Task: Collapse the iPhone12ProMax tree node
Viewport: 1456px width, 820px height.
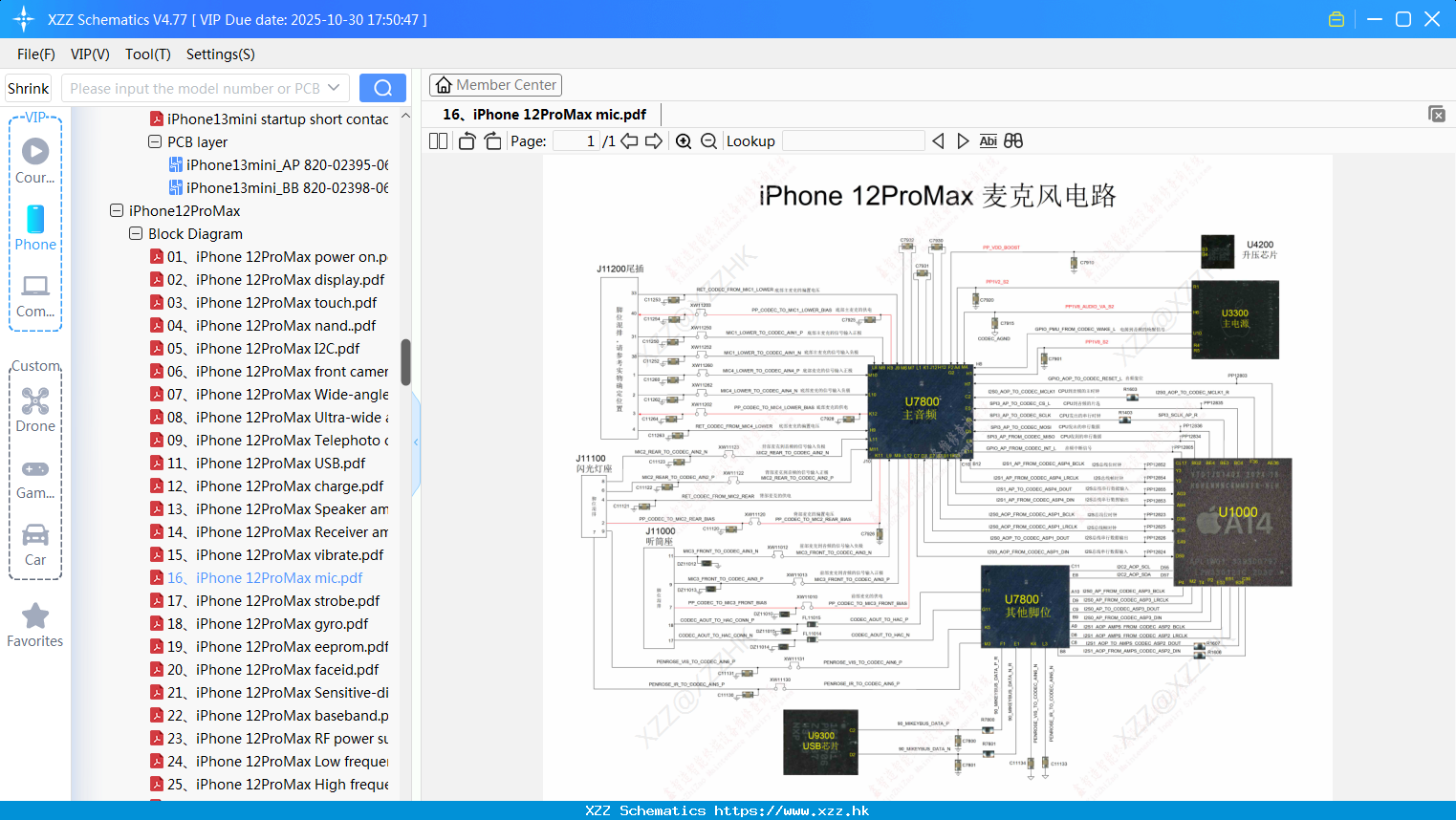Action: 117,210
